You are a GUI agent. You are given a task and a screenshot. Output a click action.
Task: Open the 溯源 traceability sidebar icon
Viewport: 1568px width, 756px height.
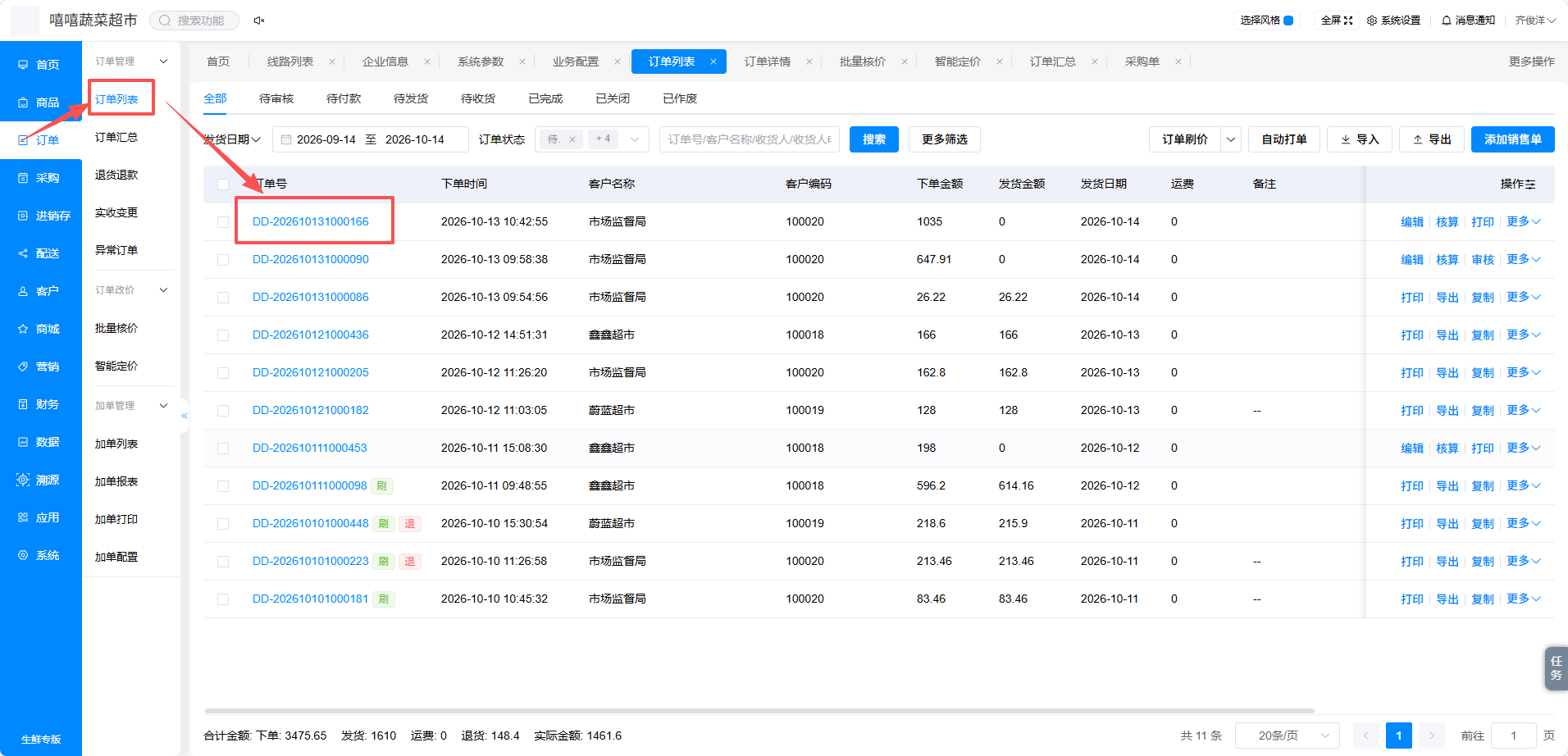click(x=23, y=480)
